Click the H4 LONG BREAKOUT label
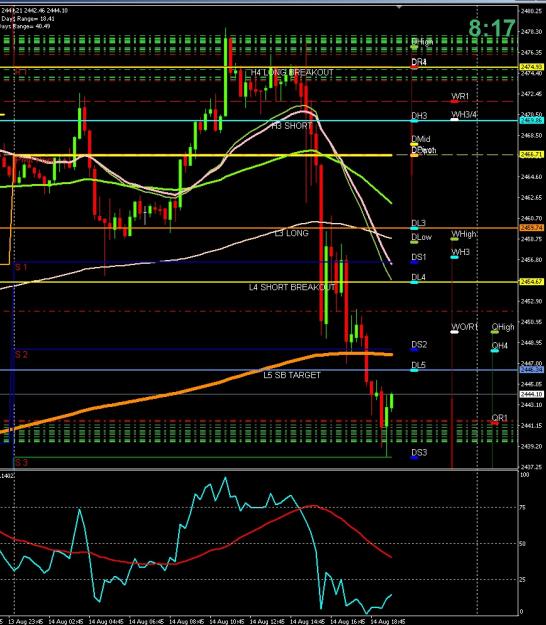Image resolution: width=546 pixels, height=625 pixels. tap(292, 73)
